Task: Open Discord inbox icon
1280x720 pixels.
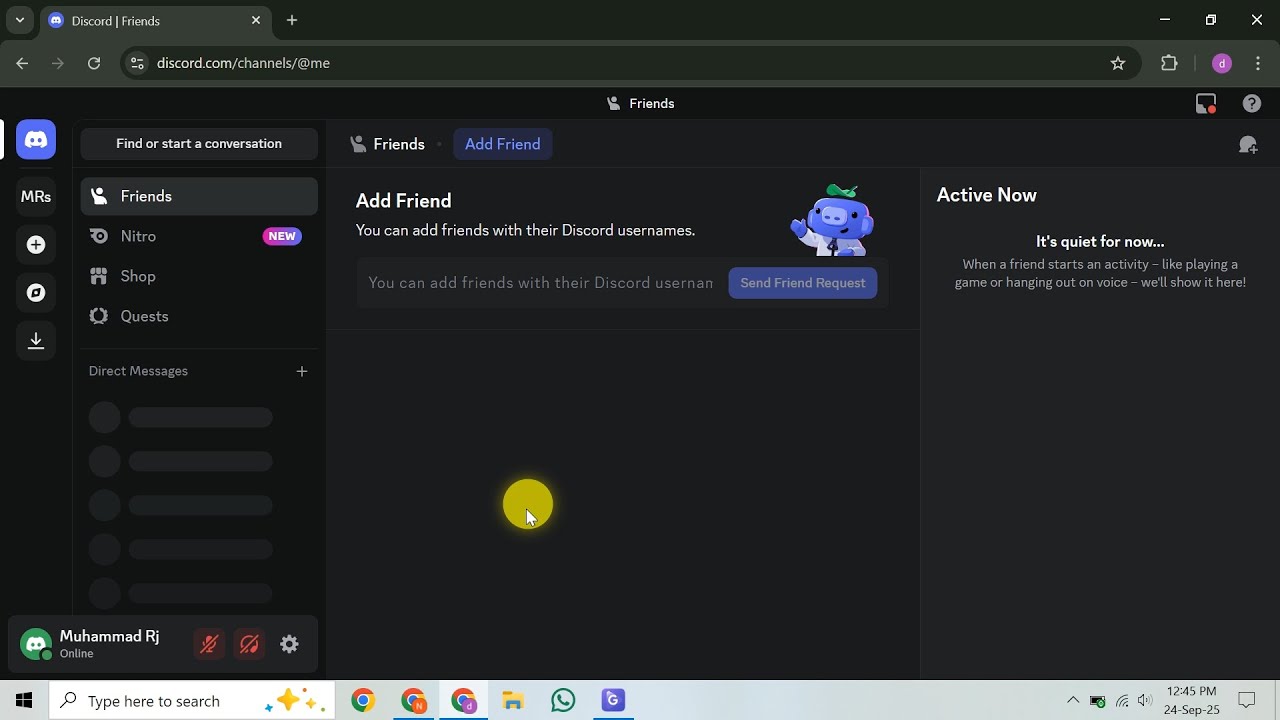Action: (x=1206, y=103)
